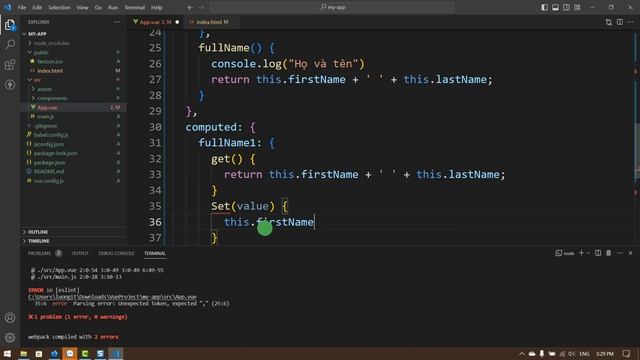Screen dimensions: 640x360
Task: Switch to the Output panel tab
Action: (x=80, y=253)
